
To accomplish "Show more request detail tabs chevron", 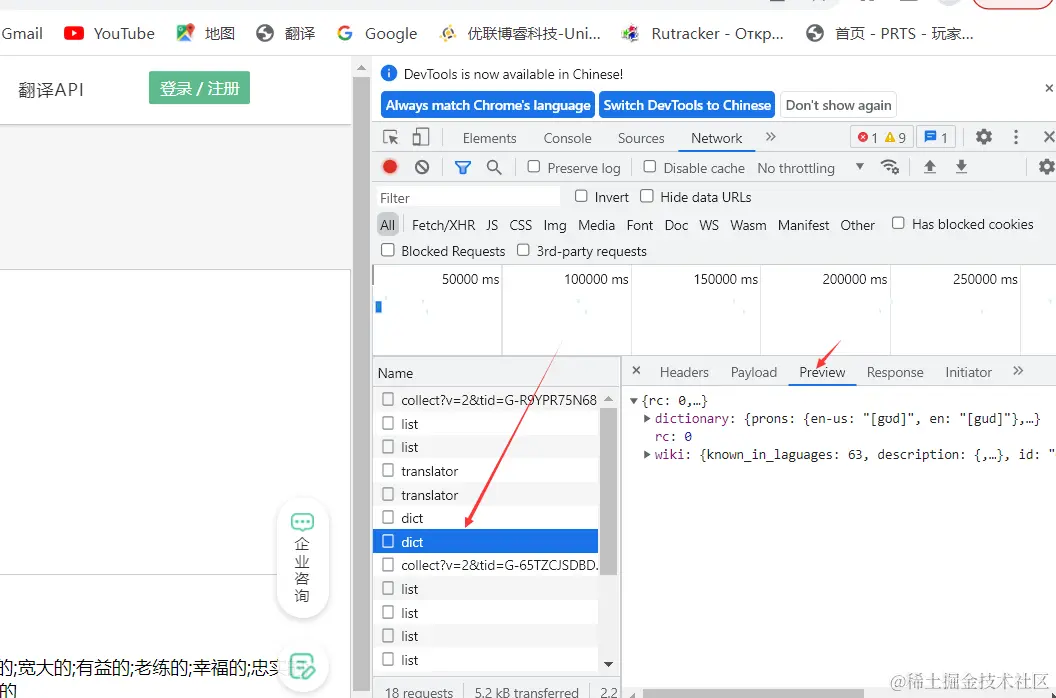I will (x=1018, y=371).
